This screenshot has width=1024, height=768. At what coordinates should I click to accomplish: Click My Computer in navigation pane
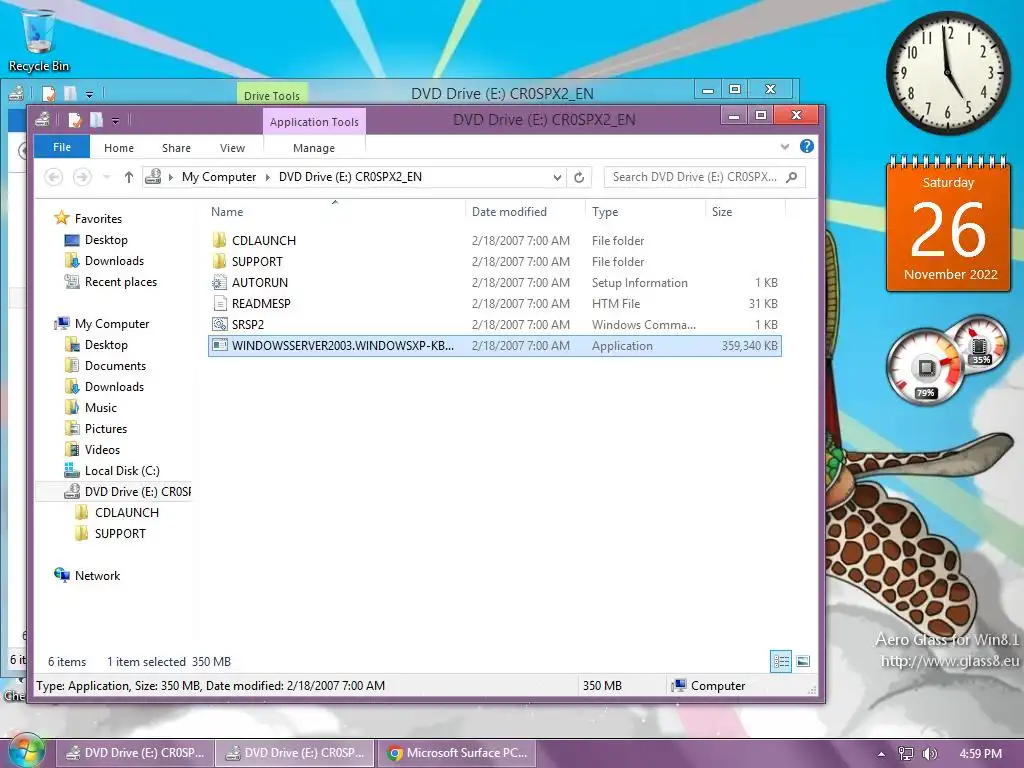click(x=103, y=323)
